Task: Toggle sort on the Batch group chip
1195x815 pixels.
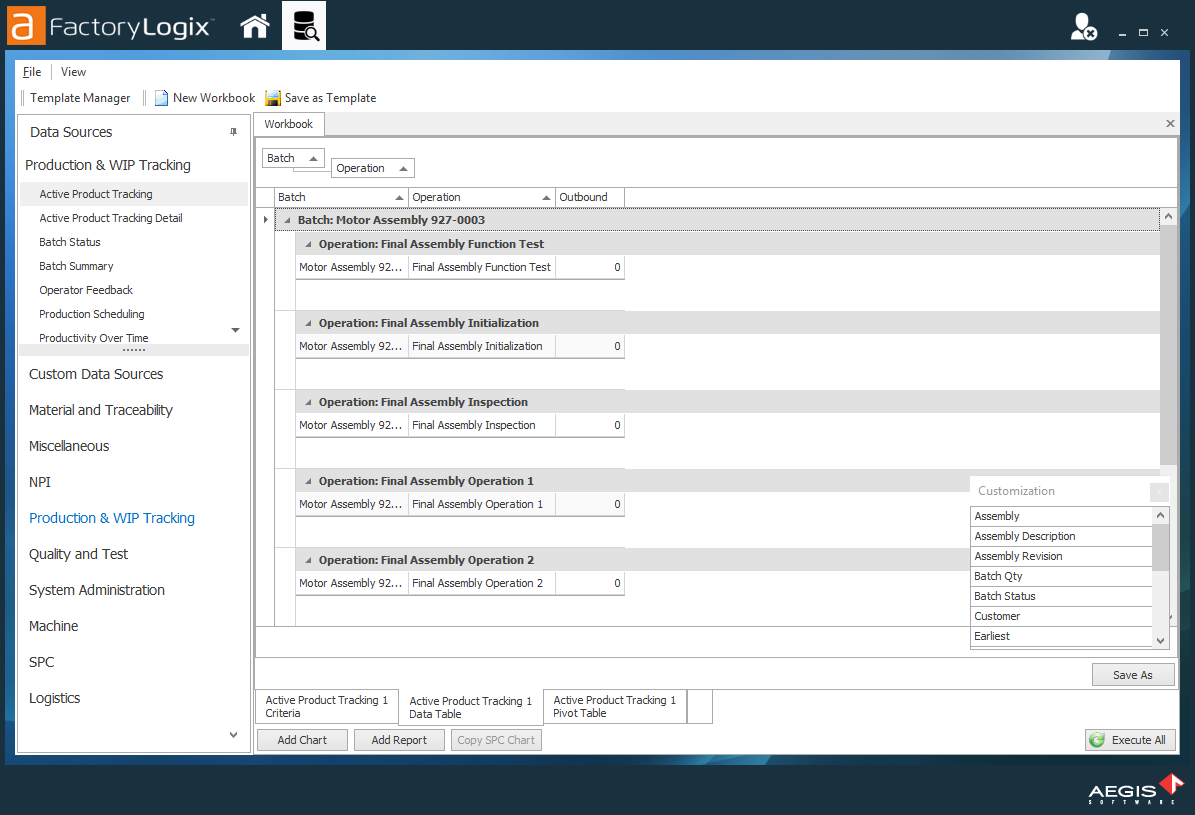Action: [x=293, y=158]
